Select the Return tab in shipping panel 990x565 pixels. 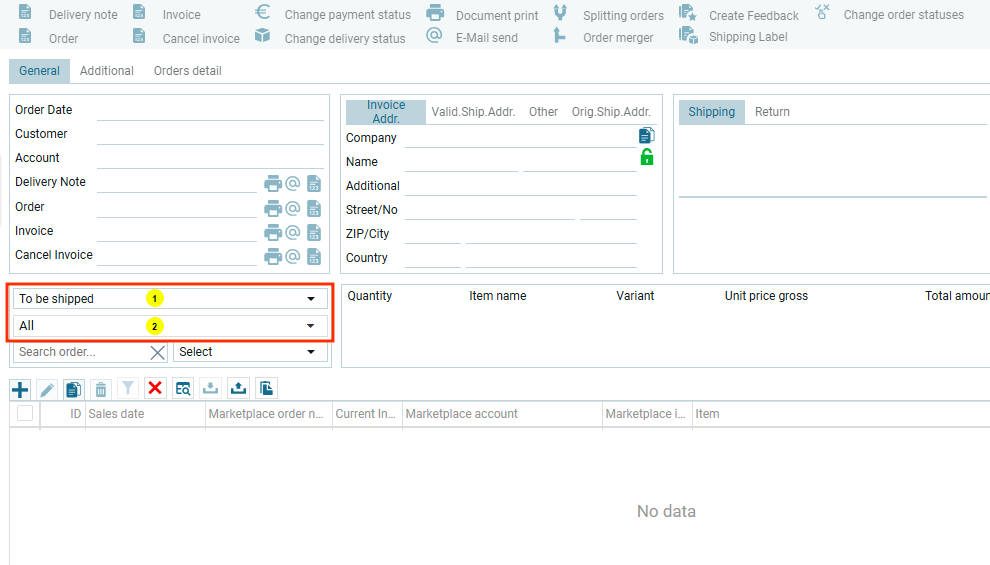click(772, 112)
